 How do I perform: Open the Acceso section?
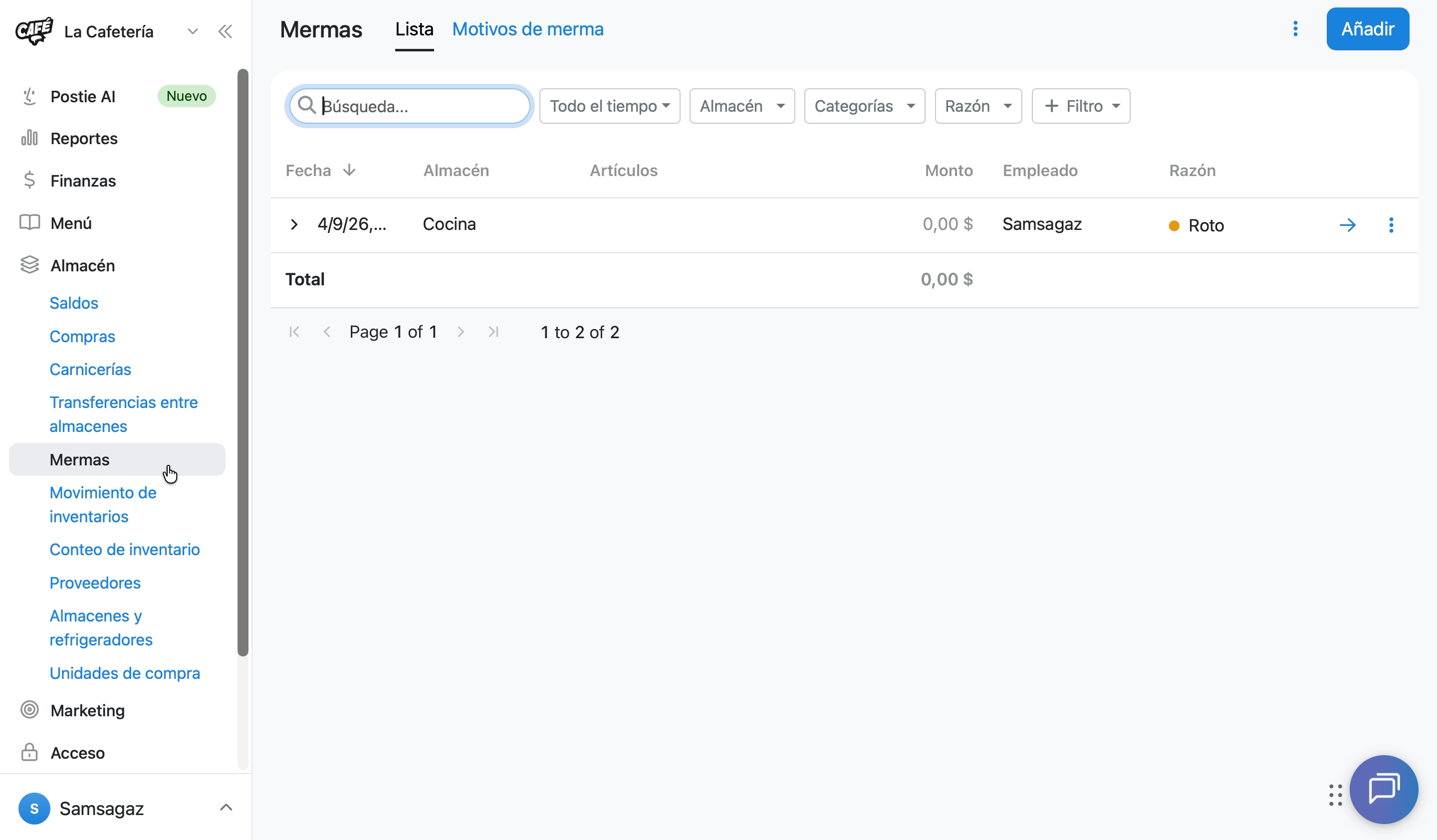tap(117, 753)
